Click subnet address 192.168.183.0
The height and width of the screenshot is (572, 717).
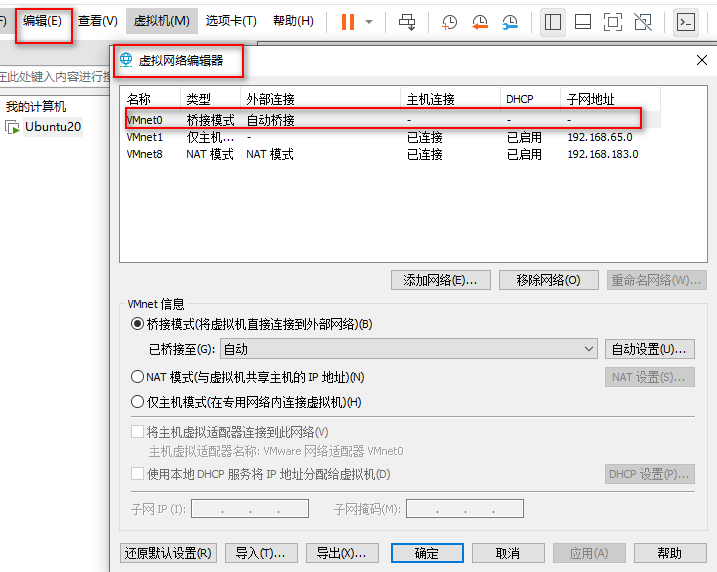(x=603, y=154)
